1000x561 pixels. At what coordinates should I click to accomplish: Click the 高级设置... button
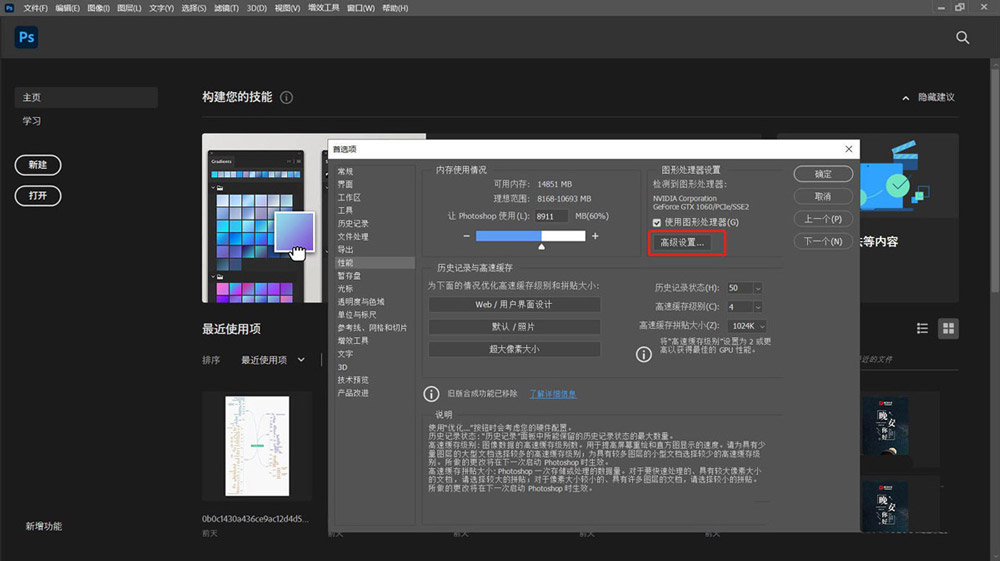click(682, 243)
